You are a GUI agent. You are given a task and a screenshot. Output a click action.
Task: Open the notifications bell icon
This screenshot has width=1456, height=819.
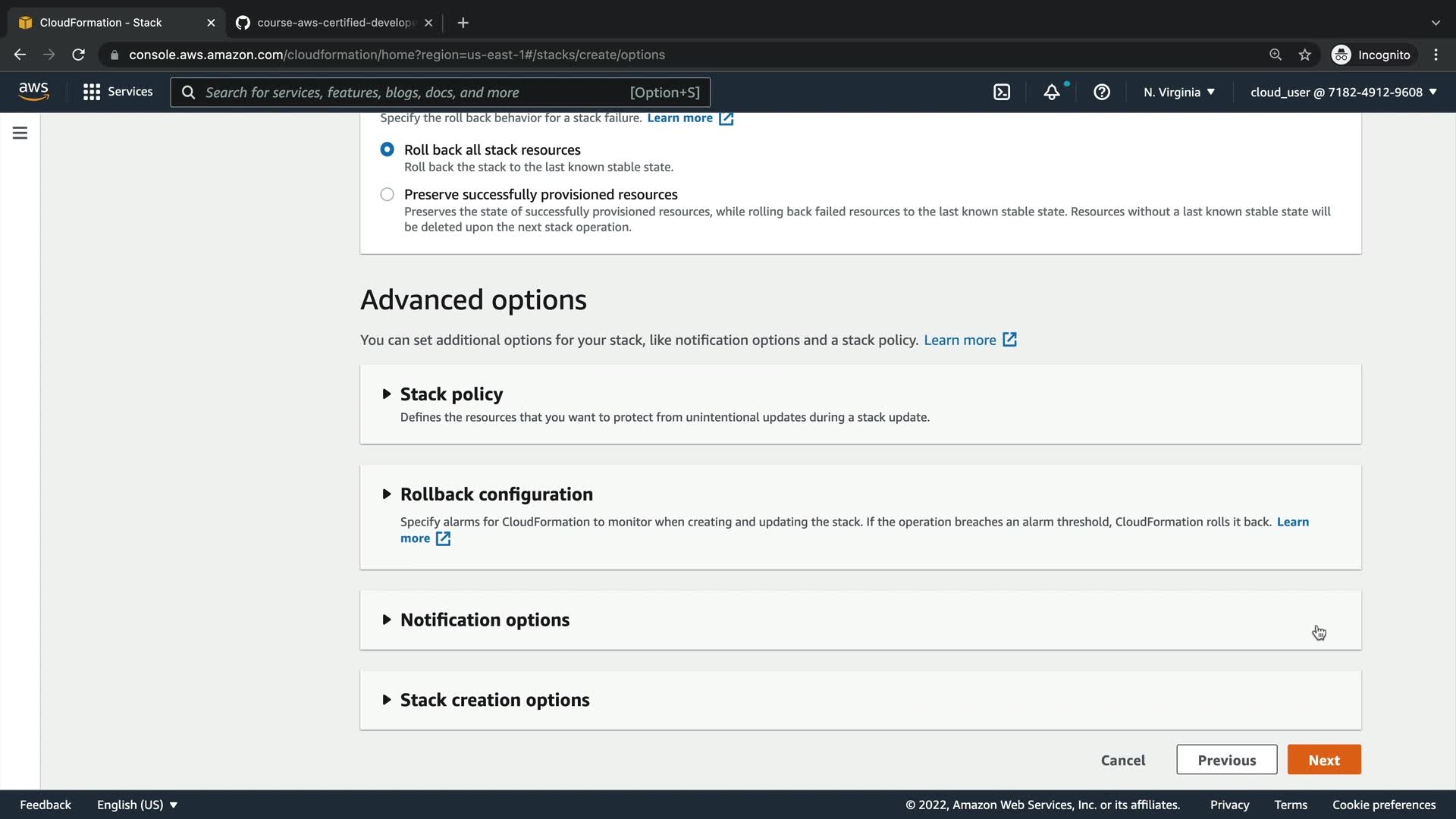[x=1052, y=92]
